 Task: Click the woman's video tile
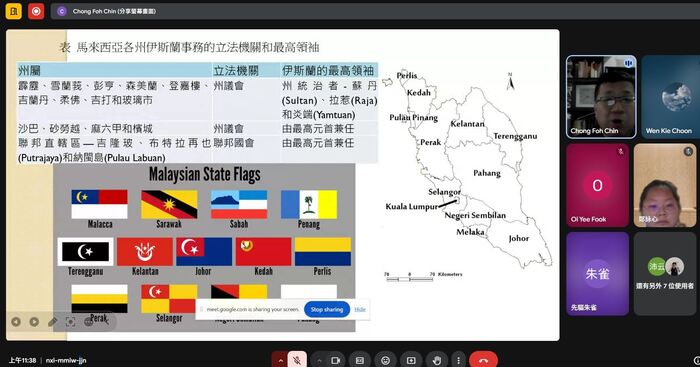coord(665,185)
